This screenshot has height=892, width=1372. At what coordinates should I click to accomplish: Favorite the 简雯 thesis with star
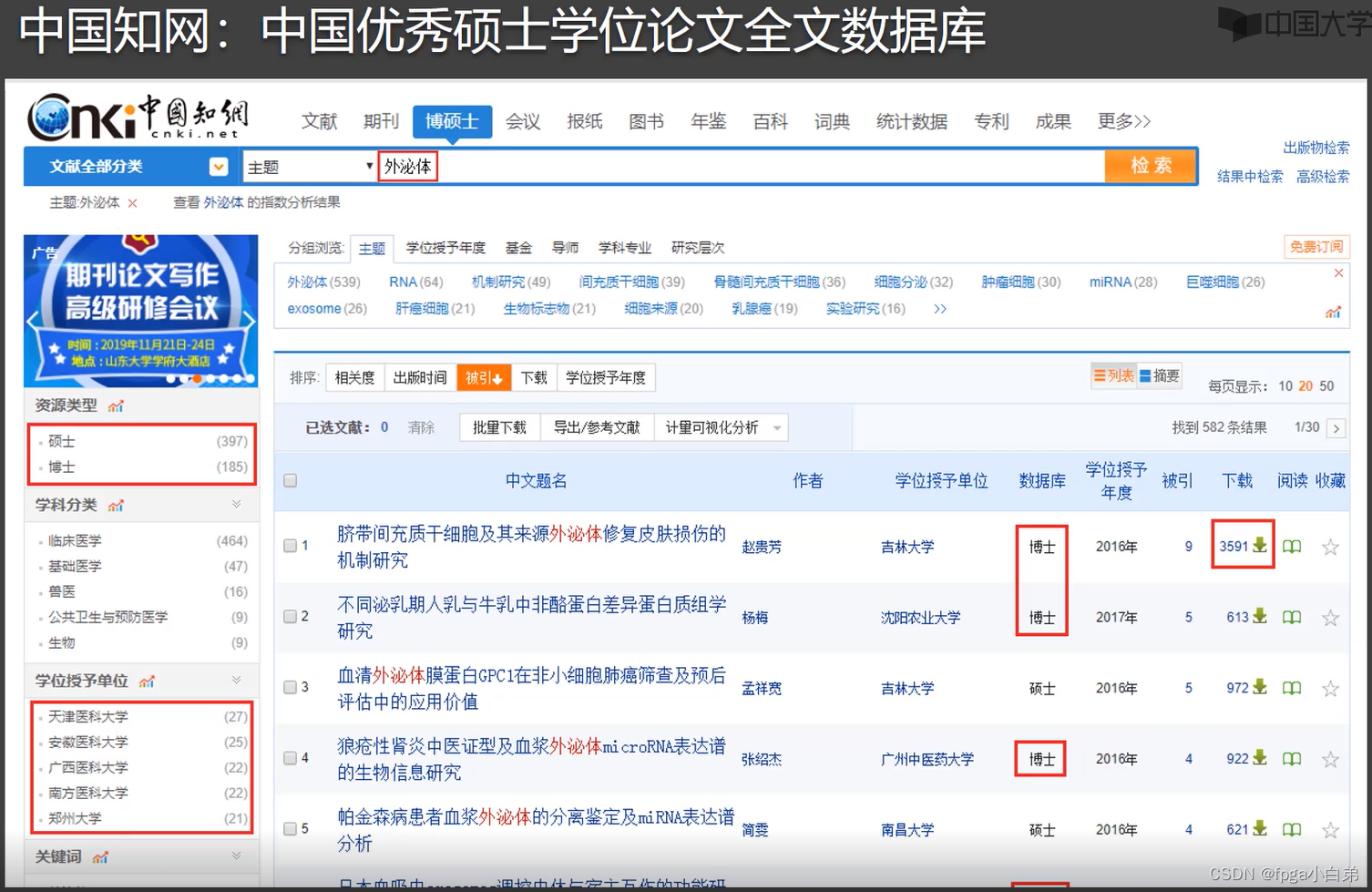[1330, 830]
